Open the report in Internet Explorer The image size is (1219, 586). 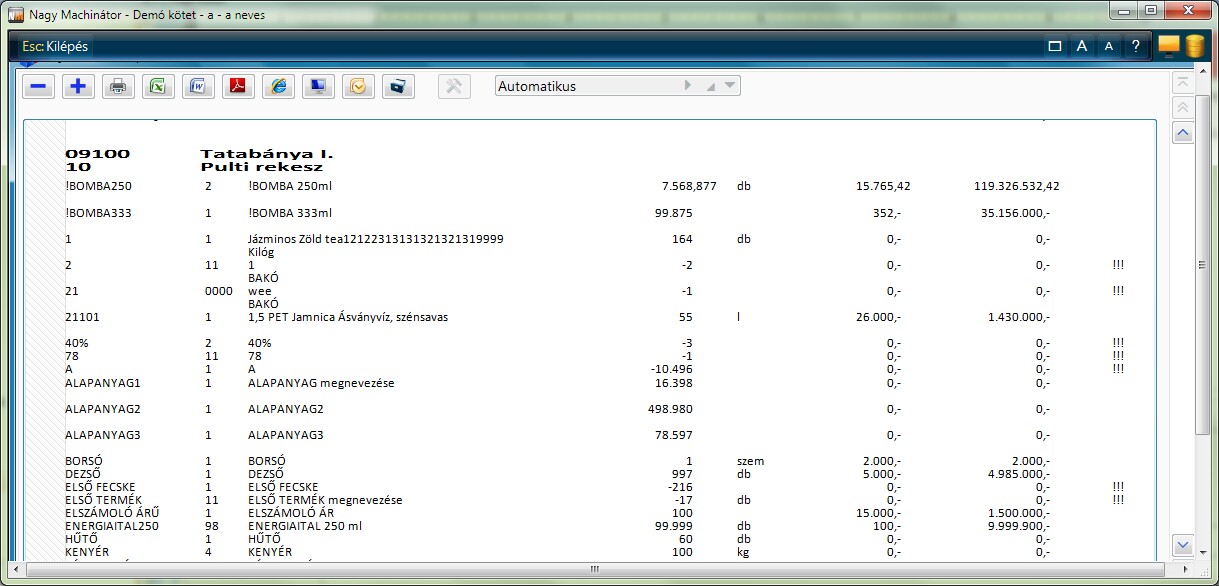[278, 87]
